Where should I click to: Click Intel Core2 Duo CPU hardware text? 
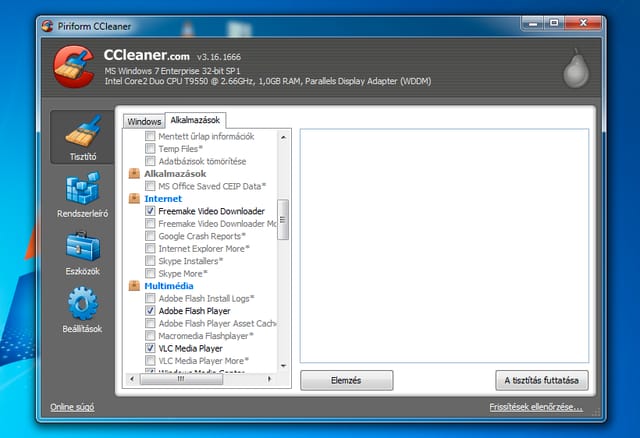coord(268,81)
